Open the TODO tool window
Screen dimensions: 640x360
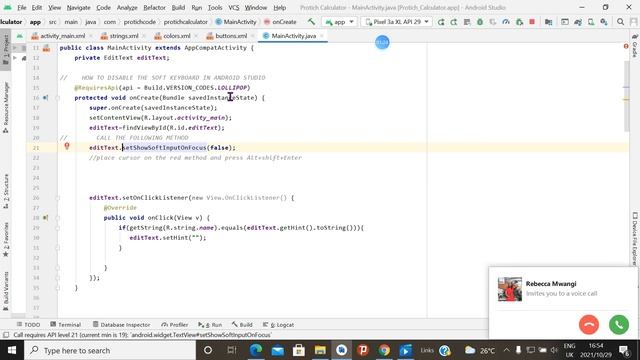[29, 324]
